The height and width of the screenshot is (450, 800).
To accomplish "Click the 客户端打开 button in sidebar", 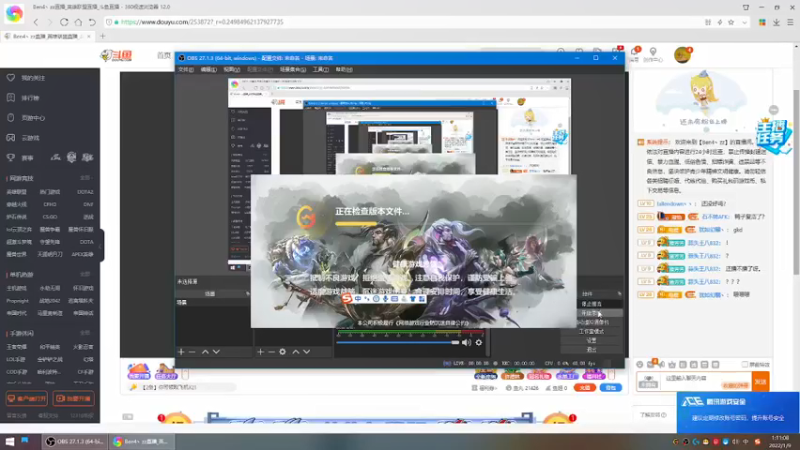I will (x=27, y=398).
